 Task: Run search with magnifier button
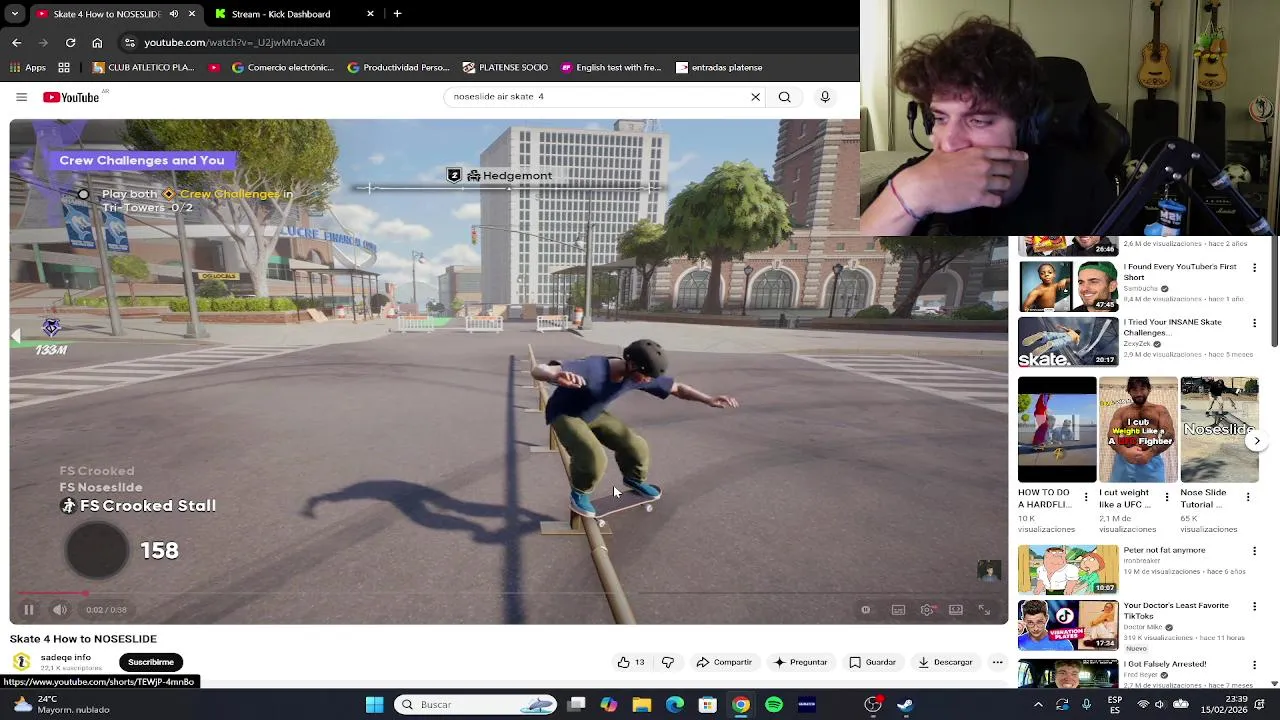coord(785,97)
